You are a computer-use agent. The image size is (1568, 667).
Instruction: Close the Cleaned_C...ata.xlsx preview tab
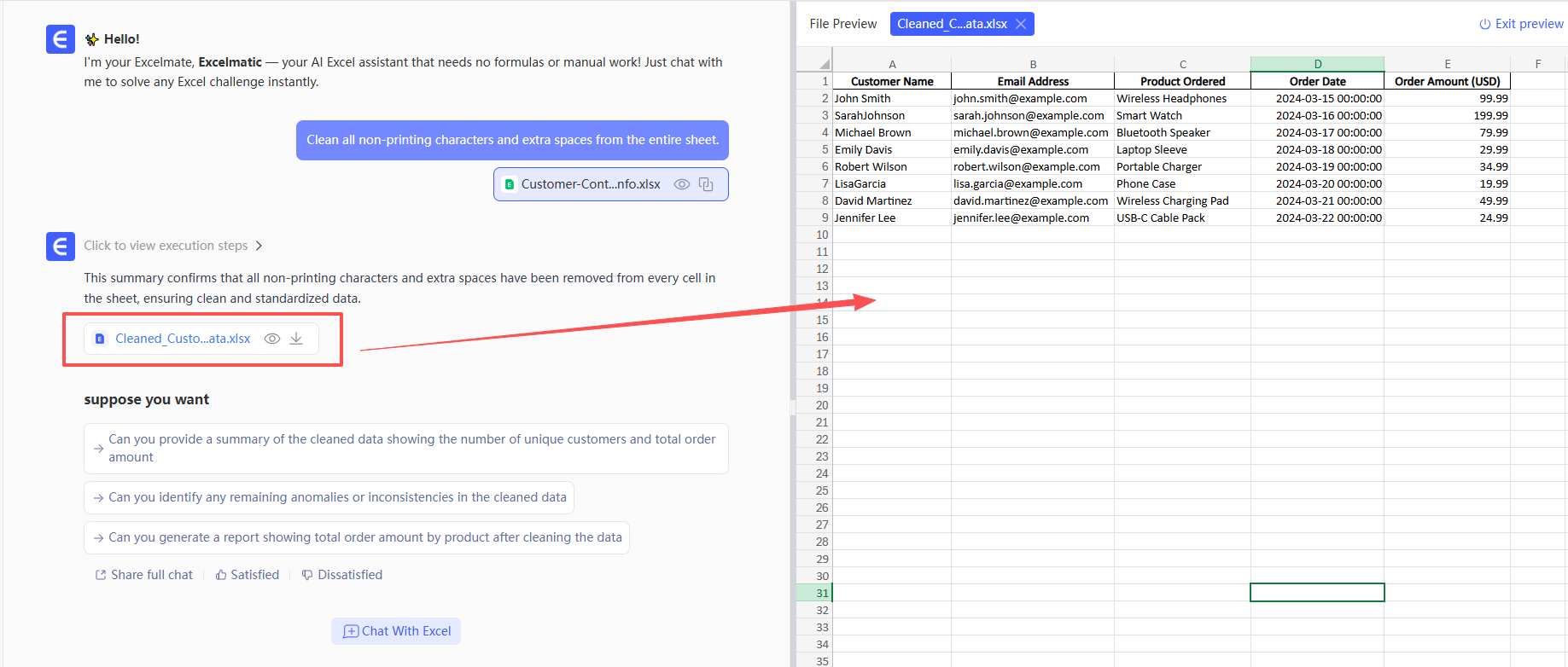click(x=1021, y=24)
